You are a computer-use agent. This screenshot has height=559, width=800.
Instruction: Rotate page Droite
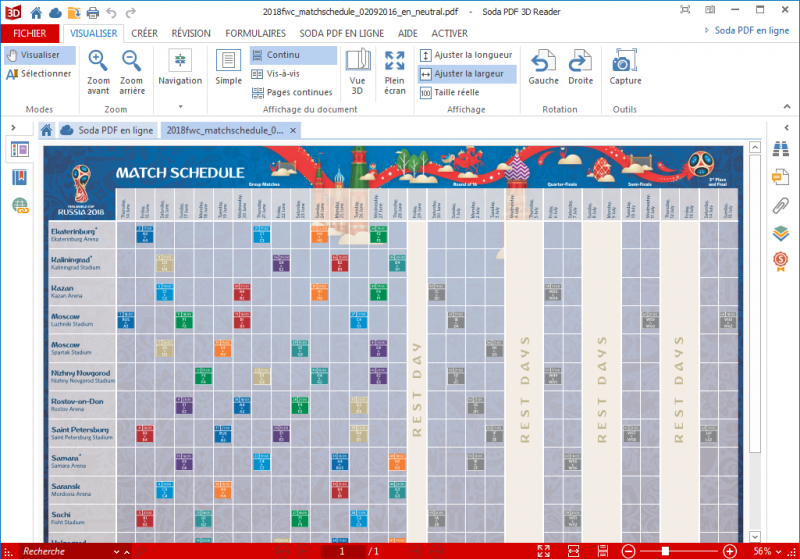581,67
